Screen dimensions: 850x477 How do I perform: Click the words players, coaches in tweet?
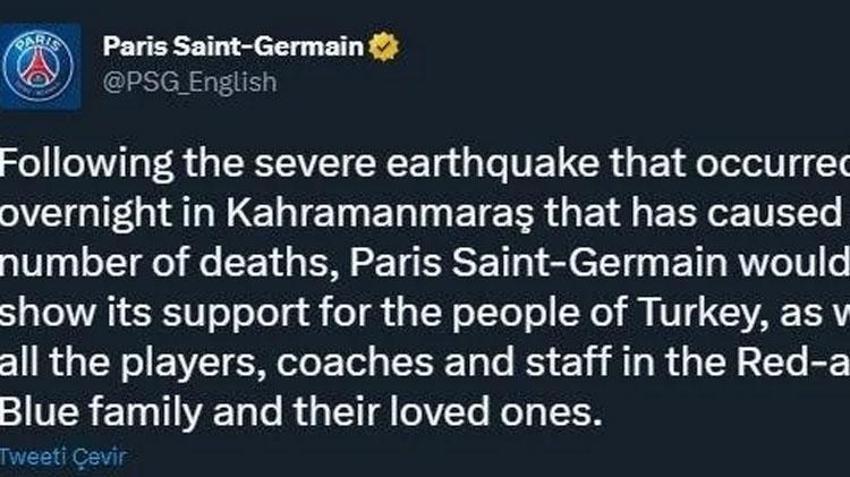276,363
